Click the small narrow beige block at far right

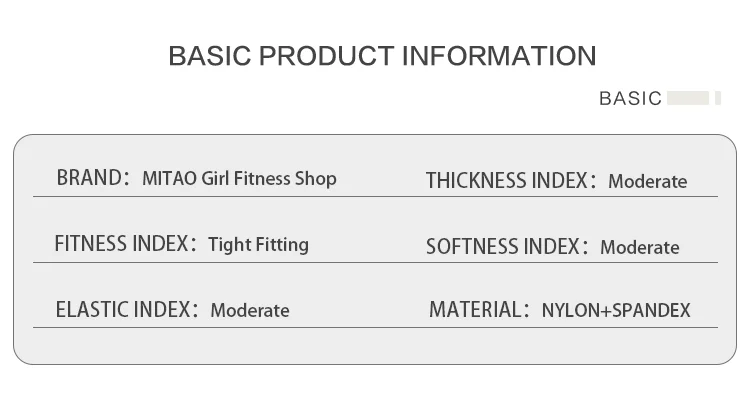click(717, 98)
